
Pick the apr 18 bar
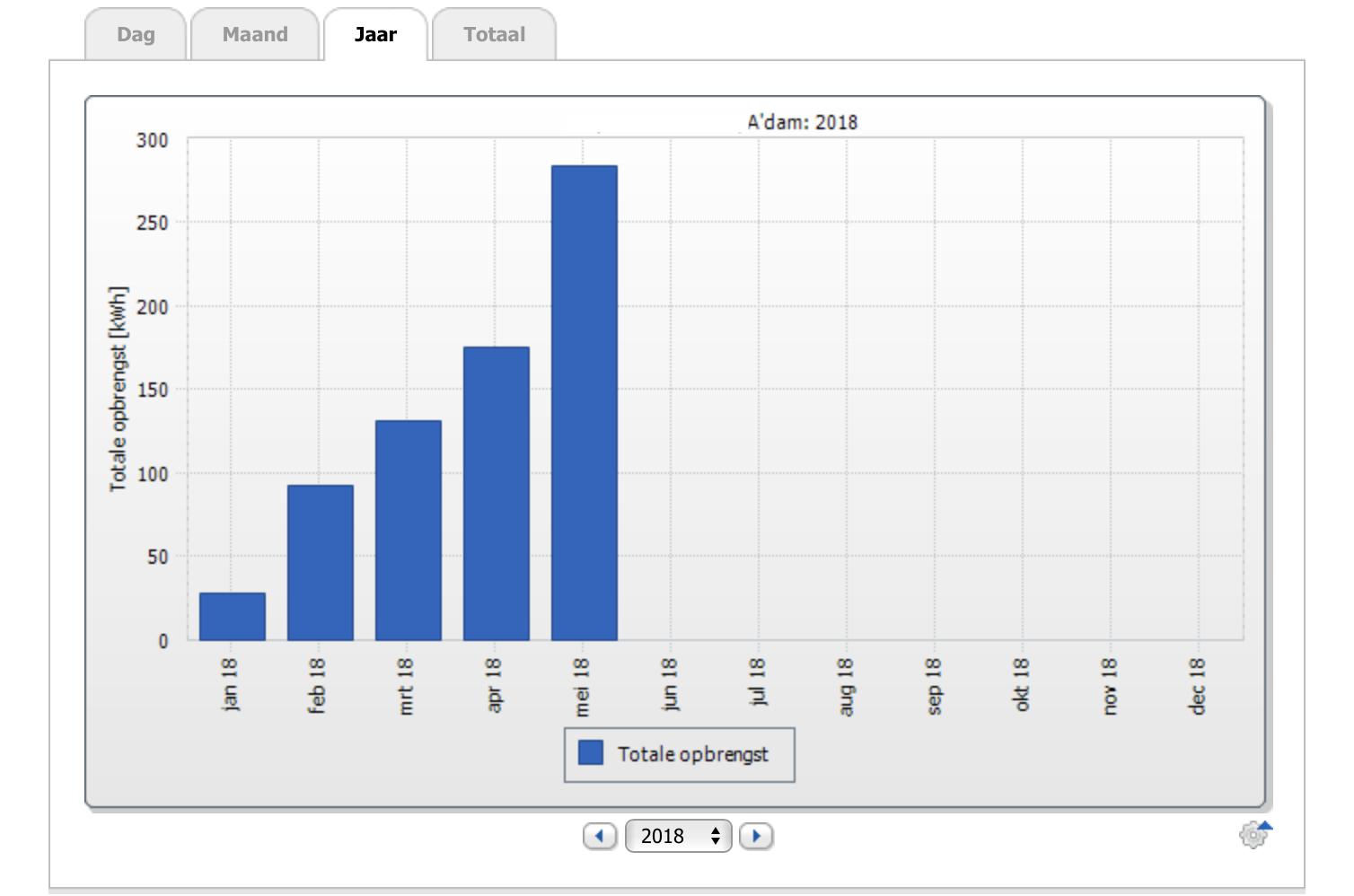tap(496, 494)
